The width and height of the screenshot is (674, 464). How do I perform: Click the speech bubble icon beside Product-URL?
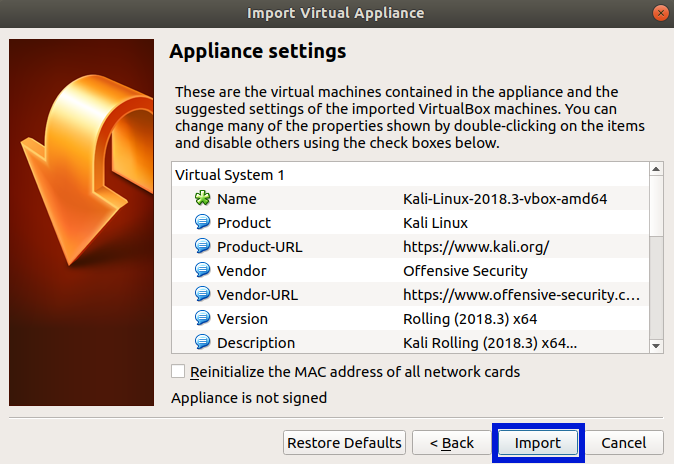click(202, 246)
